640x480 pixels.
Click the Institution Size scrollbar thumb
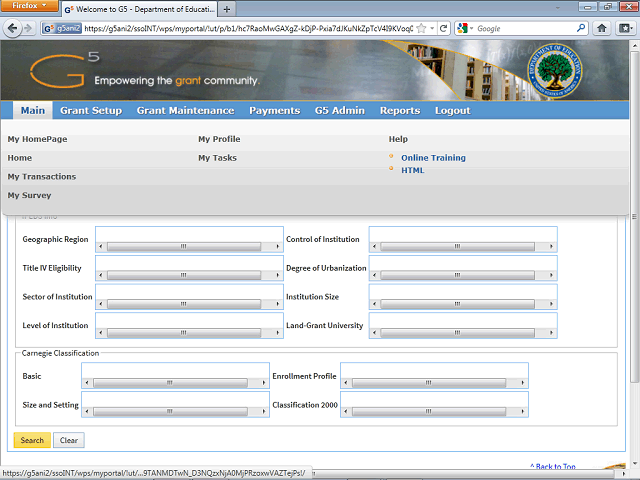[458, 304]
